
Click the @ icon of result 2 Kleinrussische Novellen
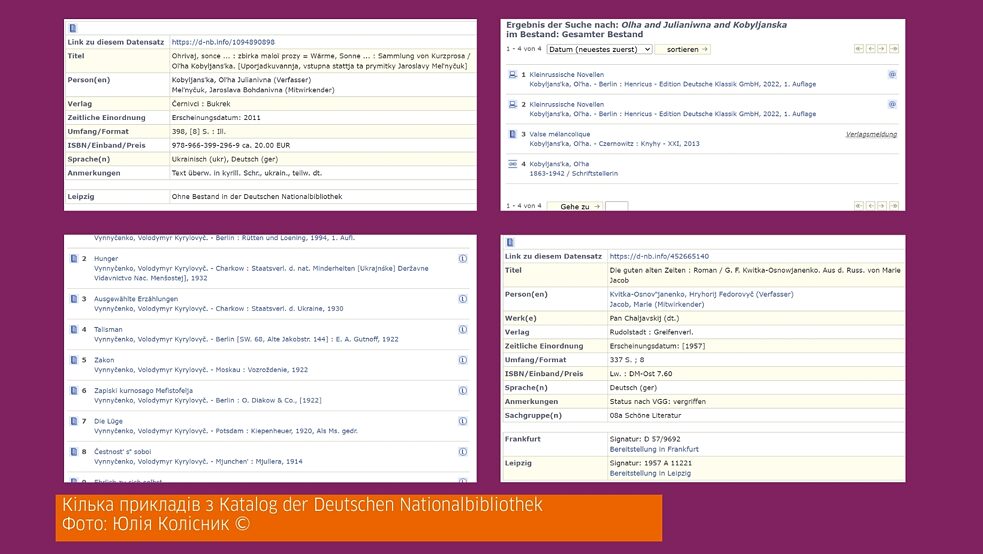click(892, 104)
